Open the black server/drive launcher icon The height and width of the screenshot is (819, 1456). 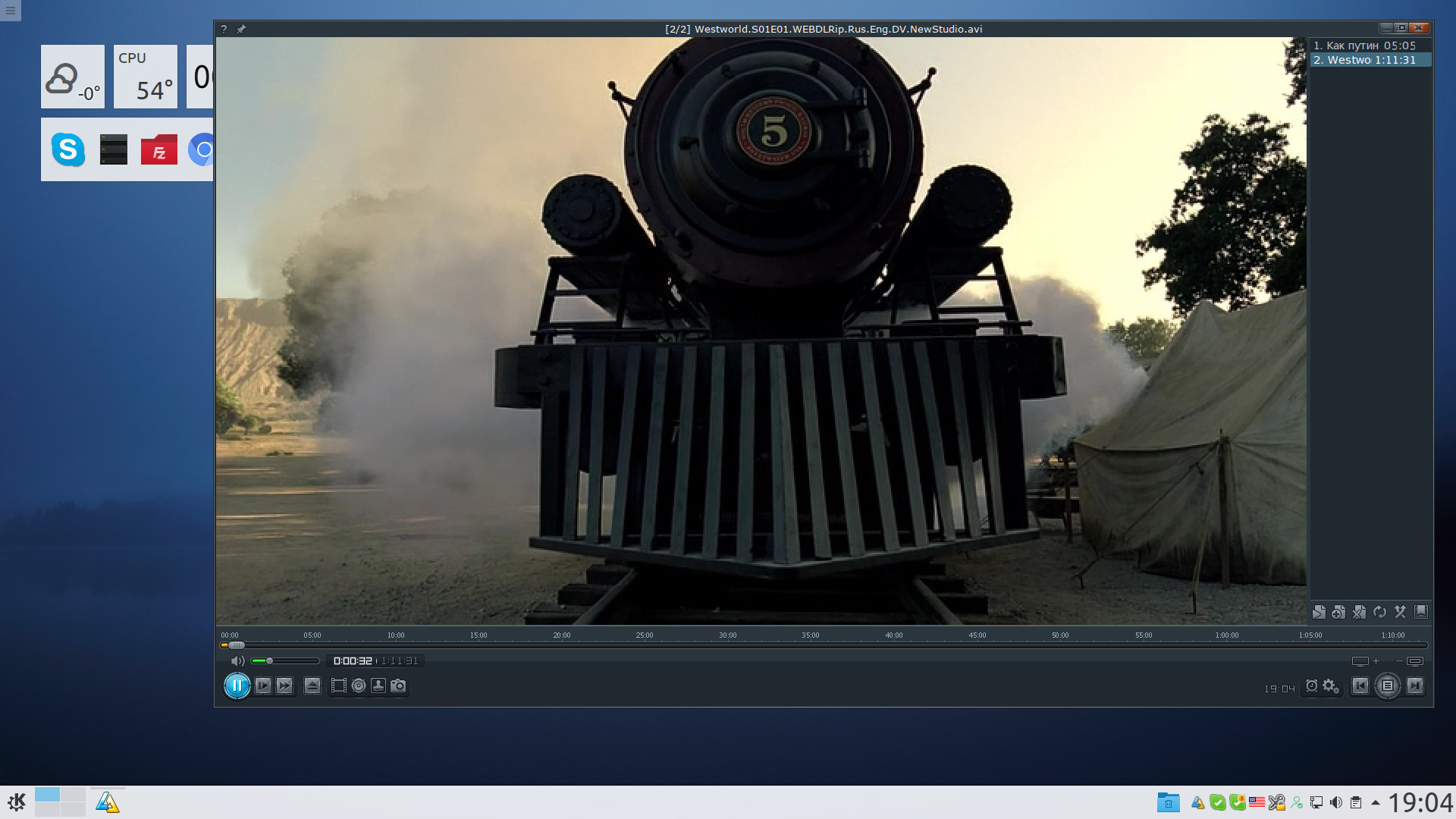click(x=114, y=149)
